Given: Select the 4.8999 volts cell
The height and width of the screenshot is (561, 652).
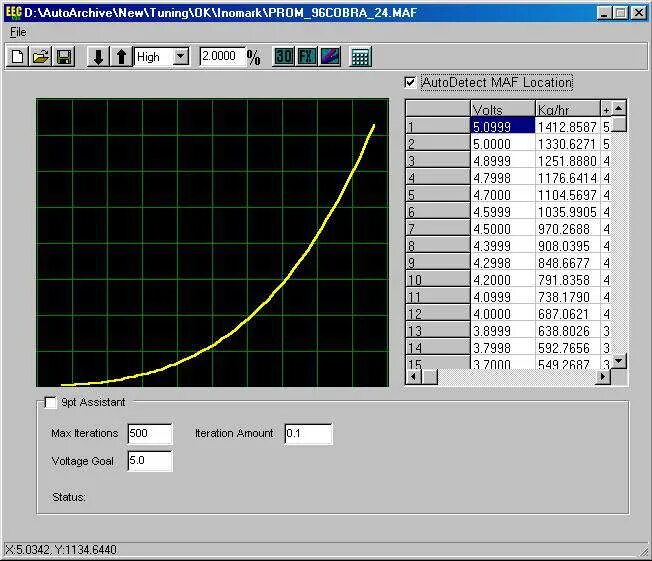Looking at the screenshot, I should tap(503, 160).
